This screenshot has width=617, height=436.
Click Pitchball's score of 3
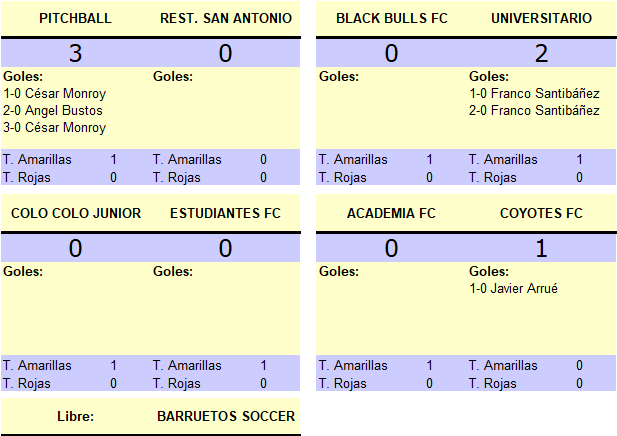pos(76,53)
